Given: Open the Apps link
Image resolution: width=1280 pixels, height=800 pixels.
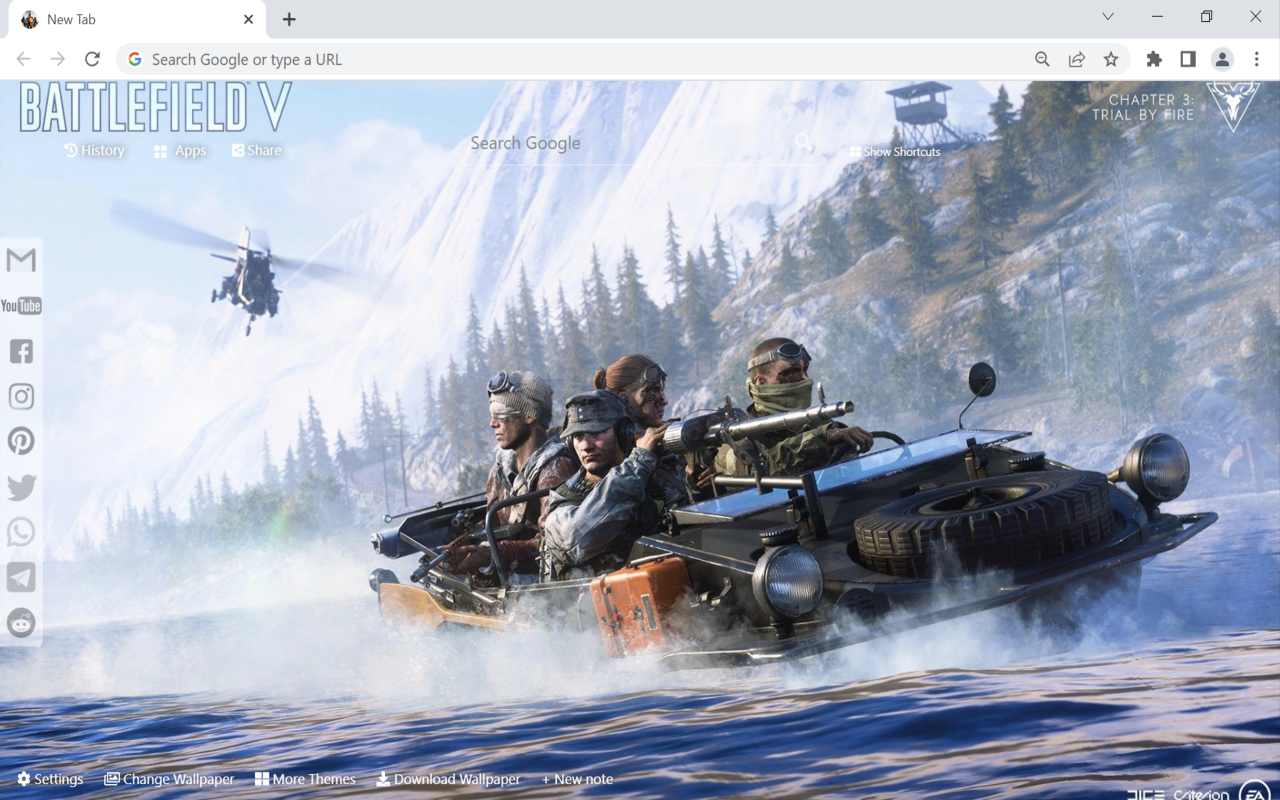Looking at the screenshot, I should click(x=180, y=151).
